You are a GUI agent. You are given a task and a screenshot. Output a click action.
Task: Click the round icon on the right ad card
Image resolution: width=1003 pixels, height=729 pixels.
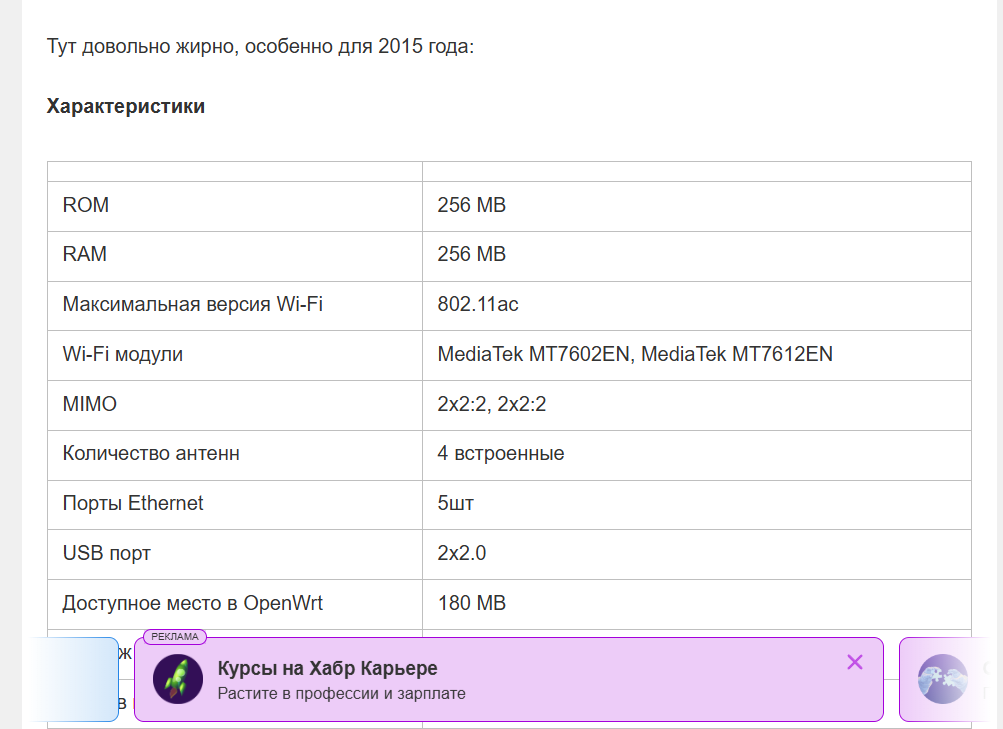point(942,679)
